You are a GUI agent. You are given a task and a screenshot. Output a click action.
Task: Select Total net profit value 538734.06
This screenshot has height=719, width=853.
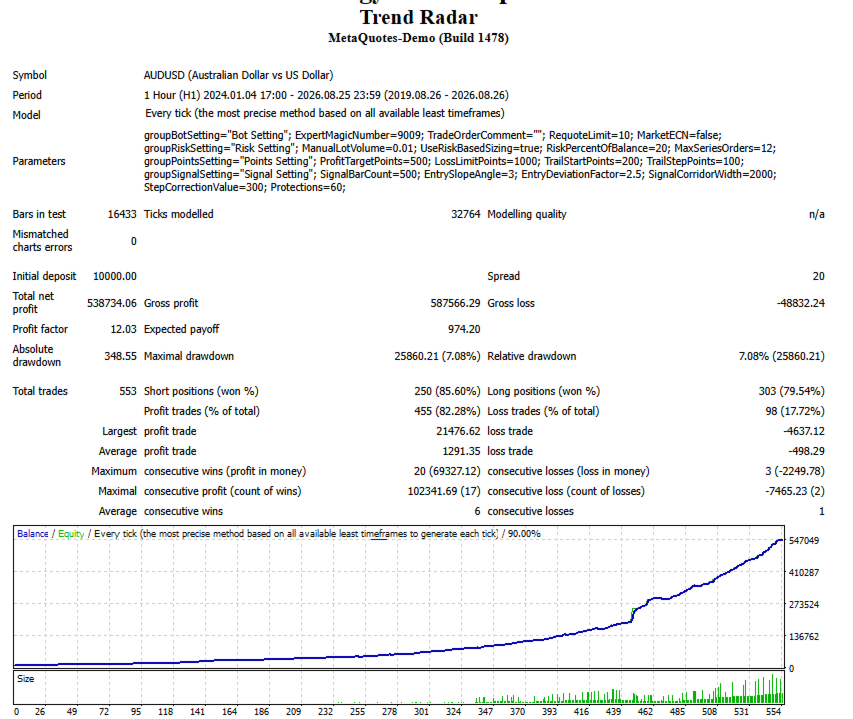[x=112, y=303]
